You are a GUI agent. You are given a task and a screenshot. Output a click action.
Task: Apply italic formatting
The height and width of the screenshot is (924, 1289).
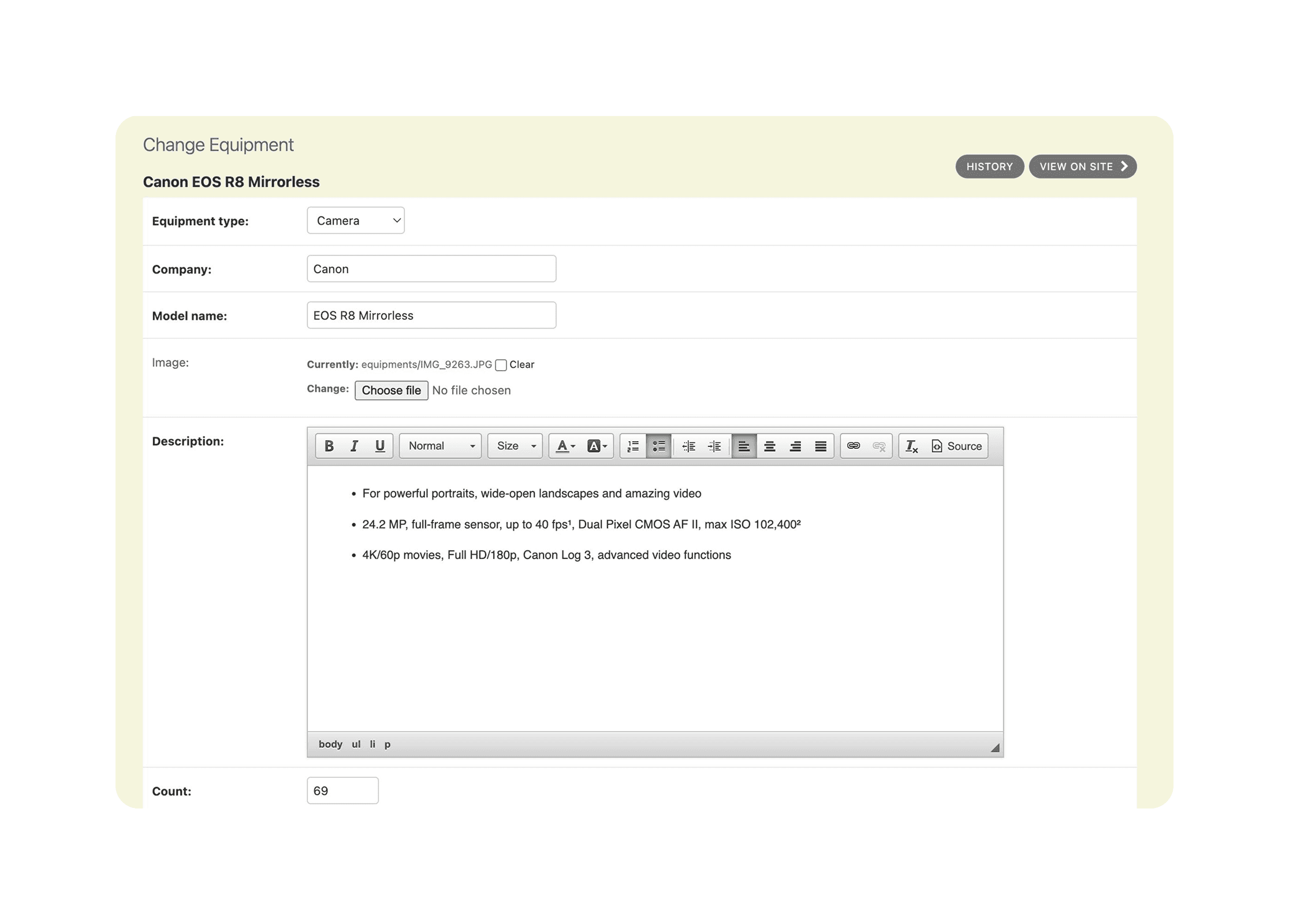click(354, 446)
